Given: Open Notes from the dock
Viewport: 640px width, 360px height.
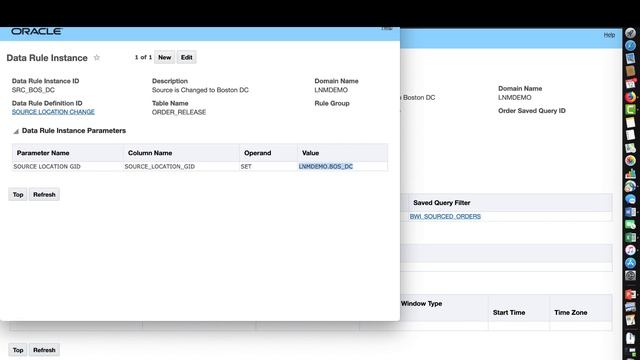Looking at the screenshot, I should [x=631, y=122].
